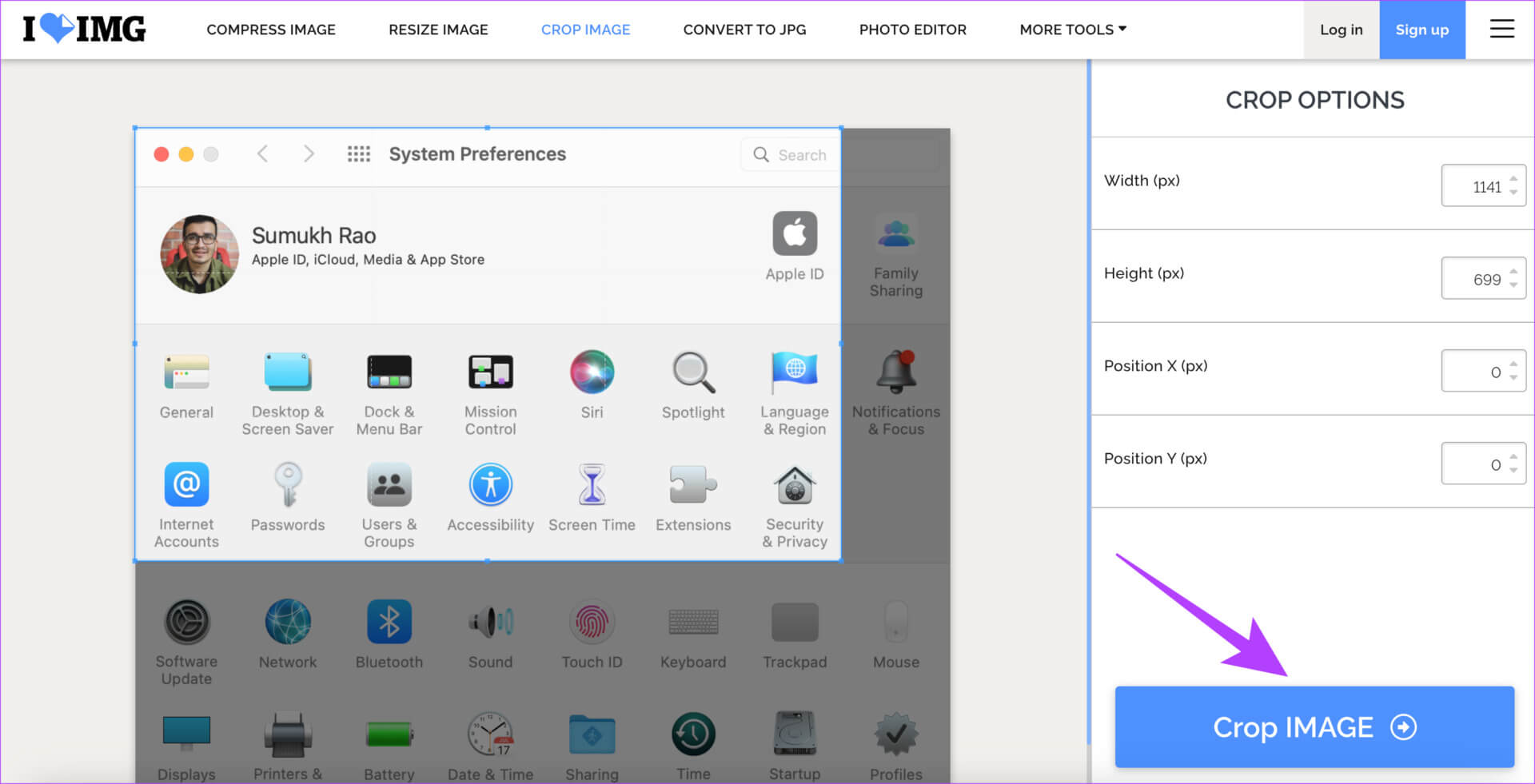
Task: Open the Spotlight icon
Action: [x=693, y=372]
